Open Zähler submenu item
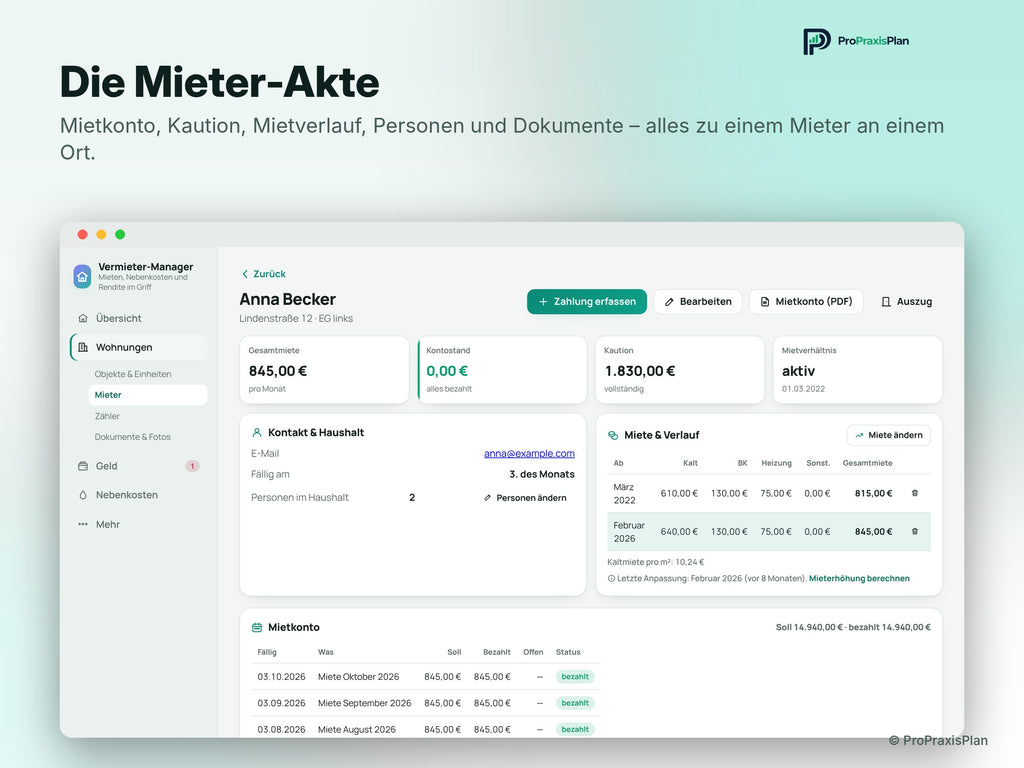The image size is (1024, 768). tap(107, 416)
